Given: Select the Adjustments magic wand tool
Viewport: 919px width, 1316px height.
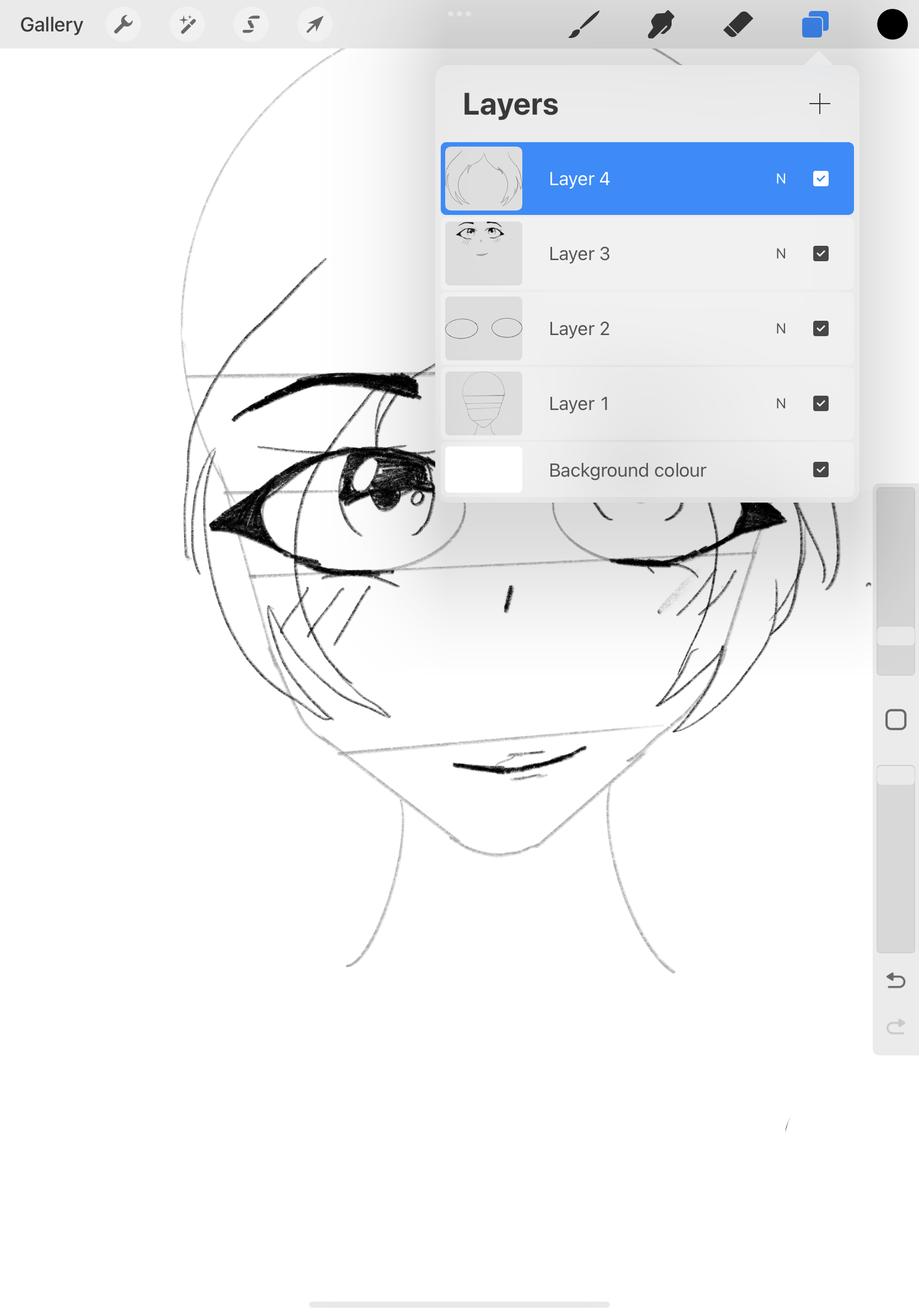Looking at the screenshot, I should 187,24.
